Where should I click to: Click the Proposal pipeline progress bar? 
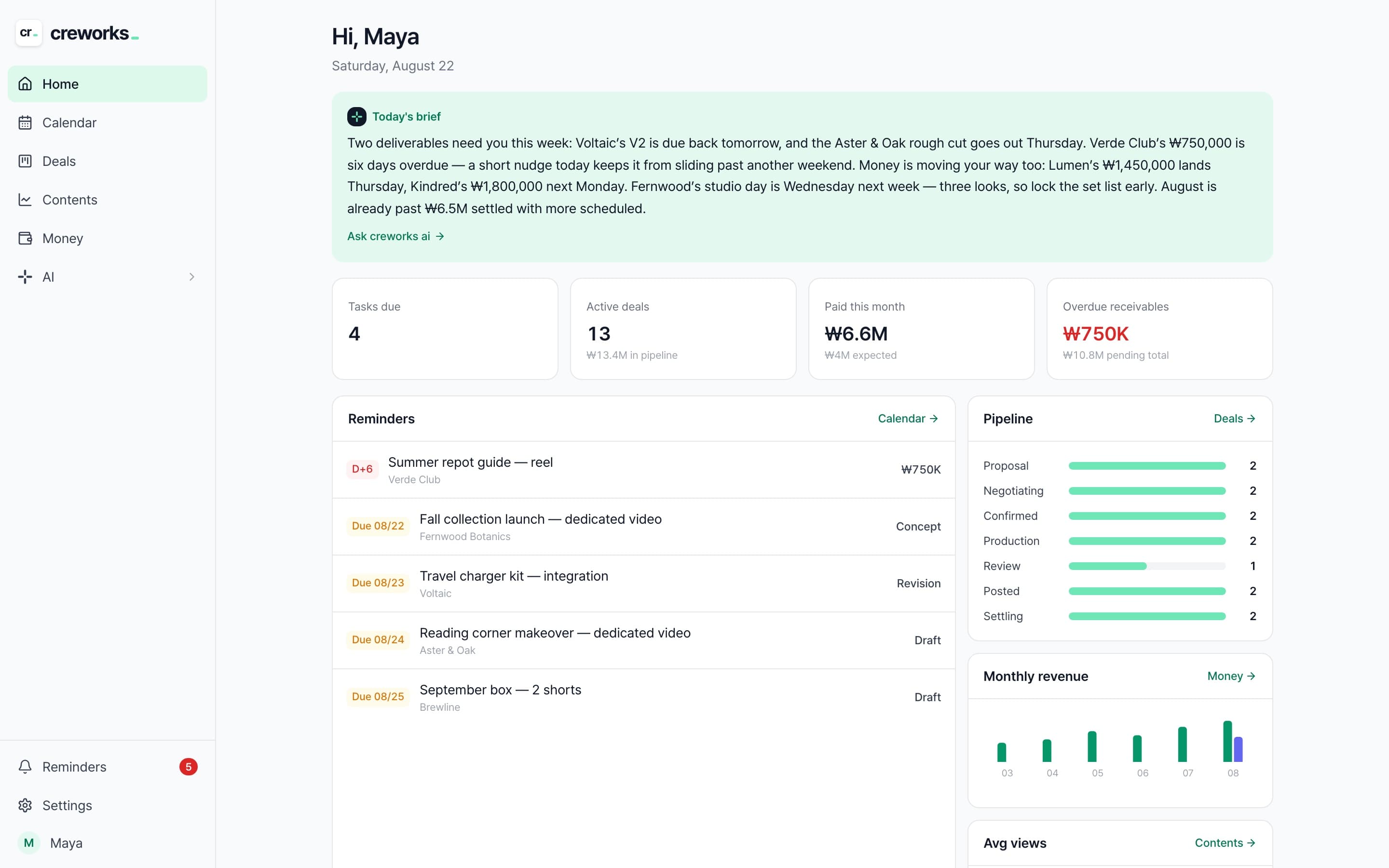point(1147,465)
